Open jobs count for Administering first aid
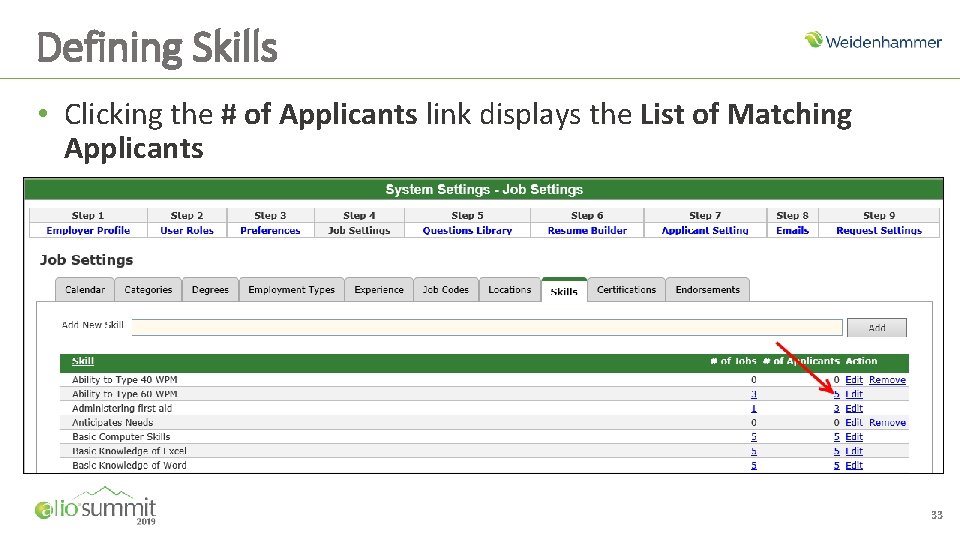 754,408
